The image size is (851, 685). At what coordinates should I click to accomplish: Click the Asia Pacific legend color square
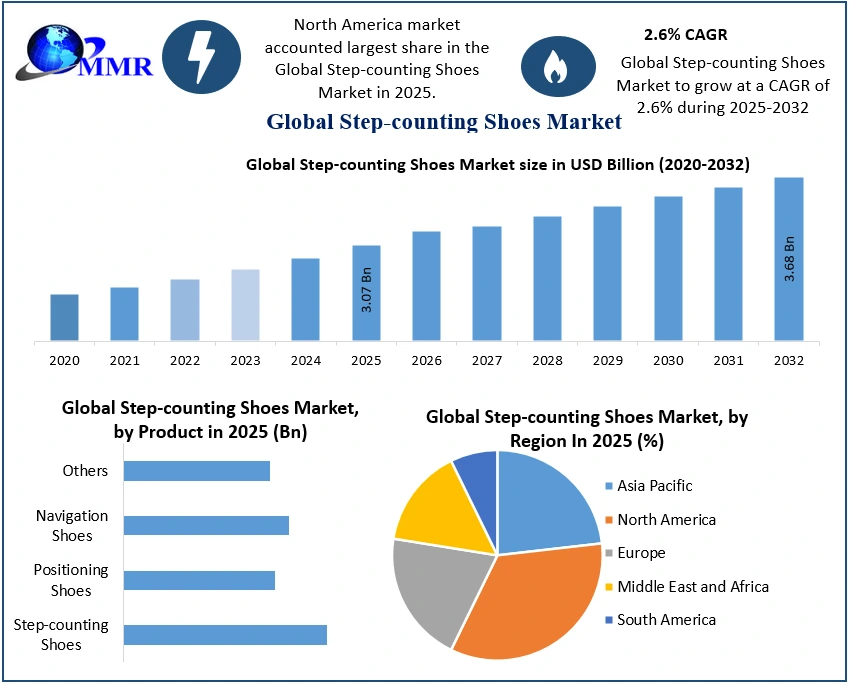(x=608, y=486)
